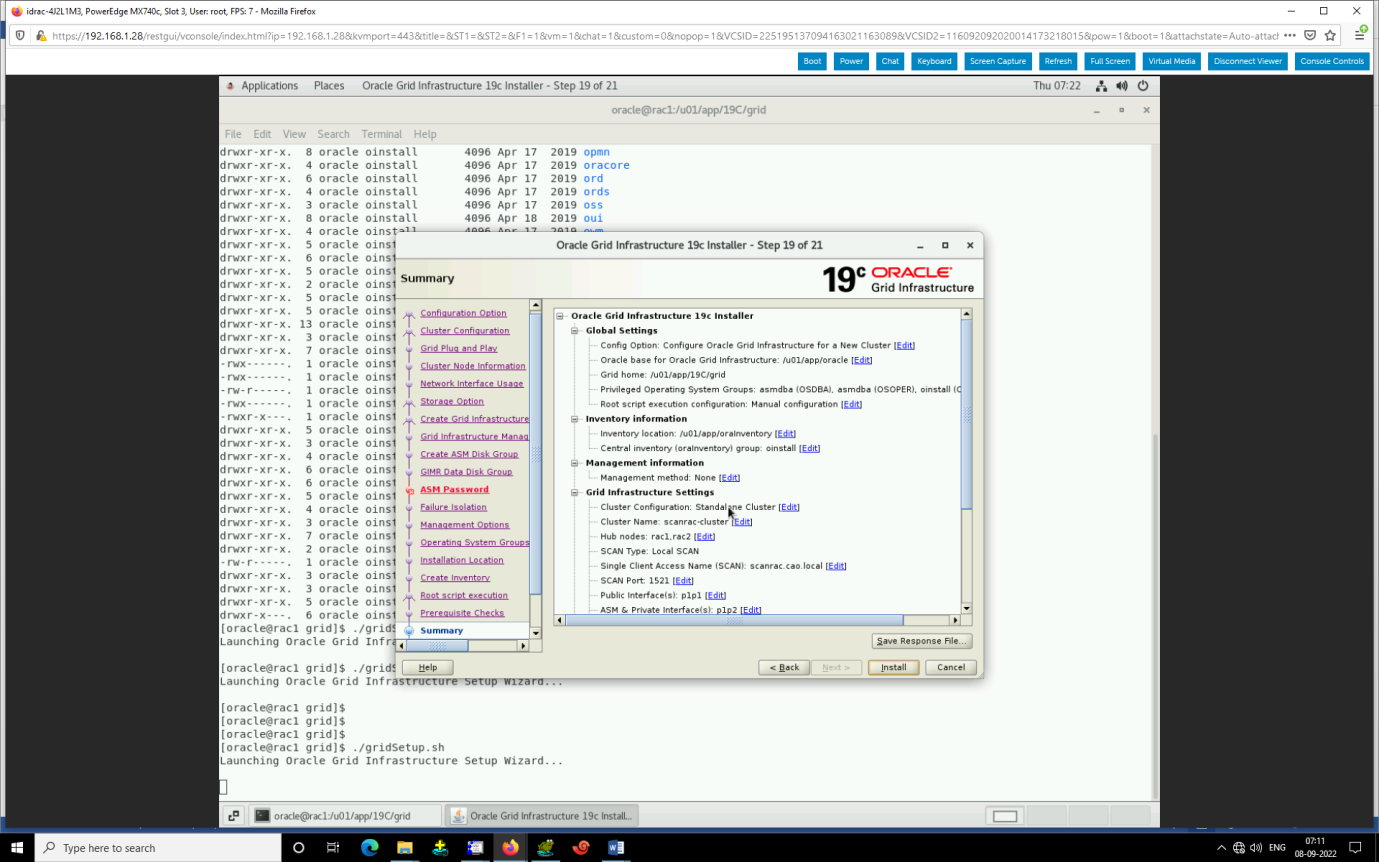Click the iDRAC Power button
Image resolution: width=1379 pixels, height=862 pixels.
click(x=851, y=61)
